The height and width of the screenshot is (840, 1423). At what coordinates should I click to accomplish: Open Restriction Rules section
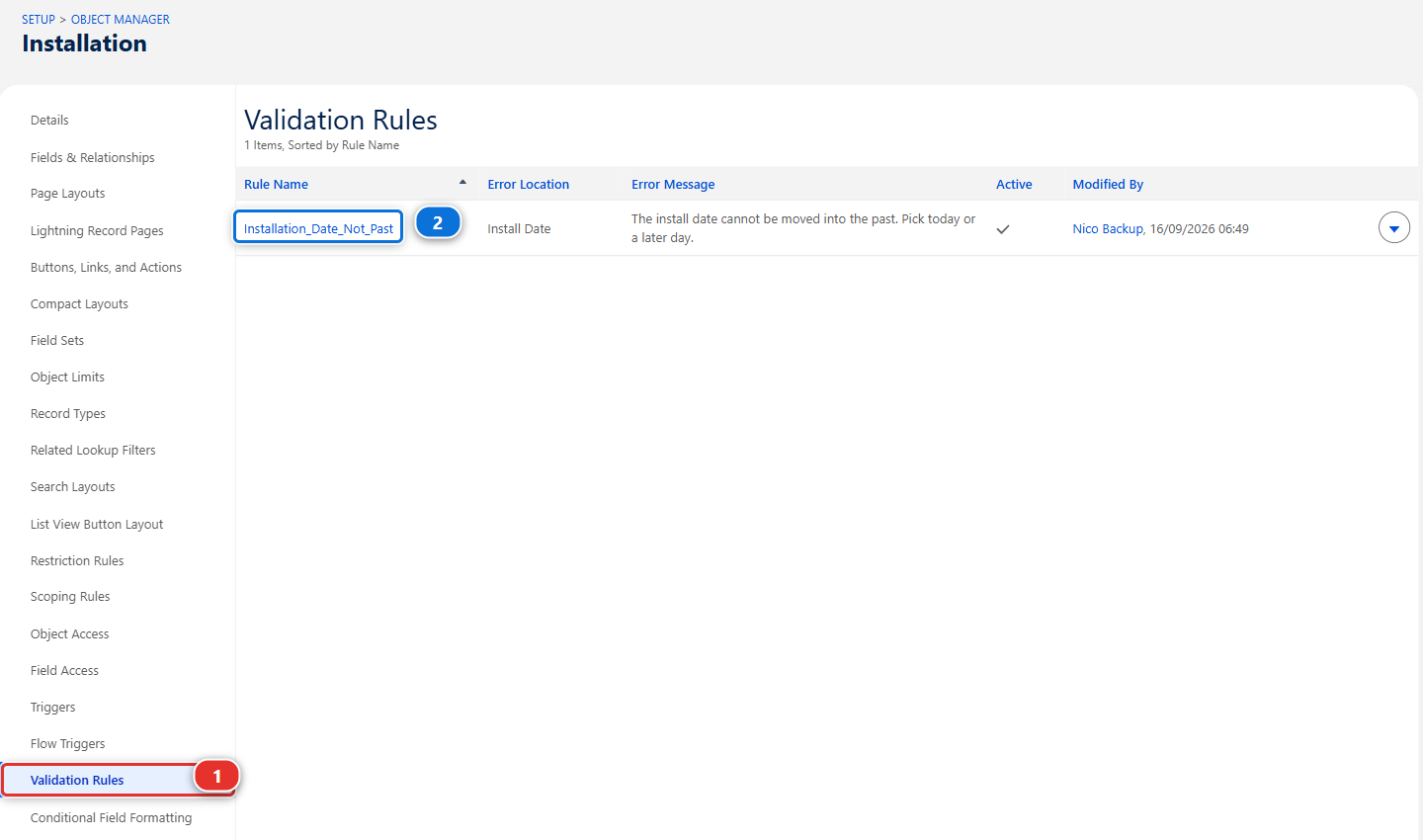pos(77,560)
